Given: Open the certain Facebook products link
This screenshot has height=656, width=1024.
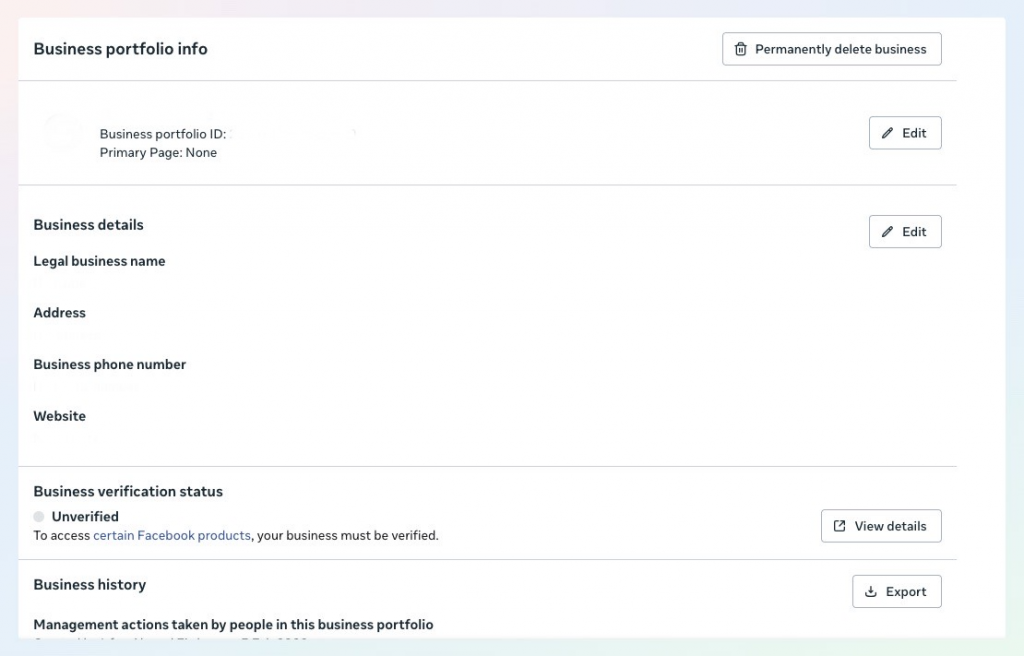Looking at the screenshot, I should (172, 536).
